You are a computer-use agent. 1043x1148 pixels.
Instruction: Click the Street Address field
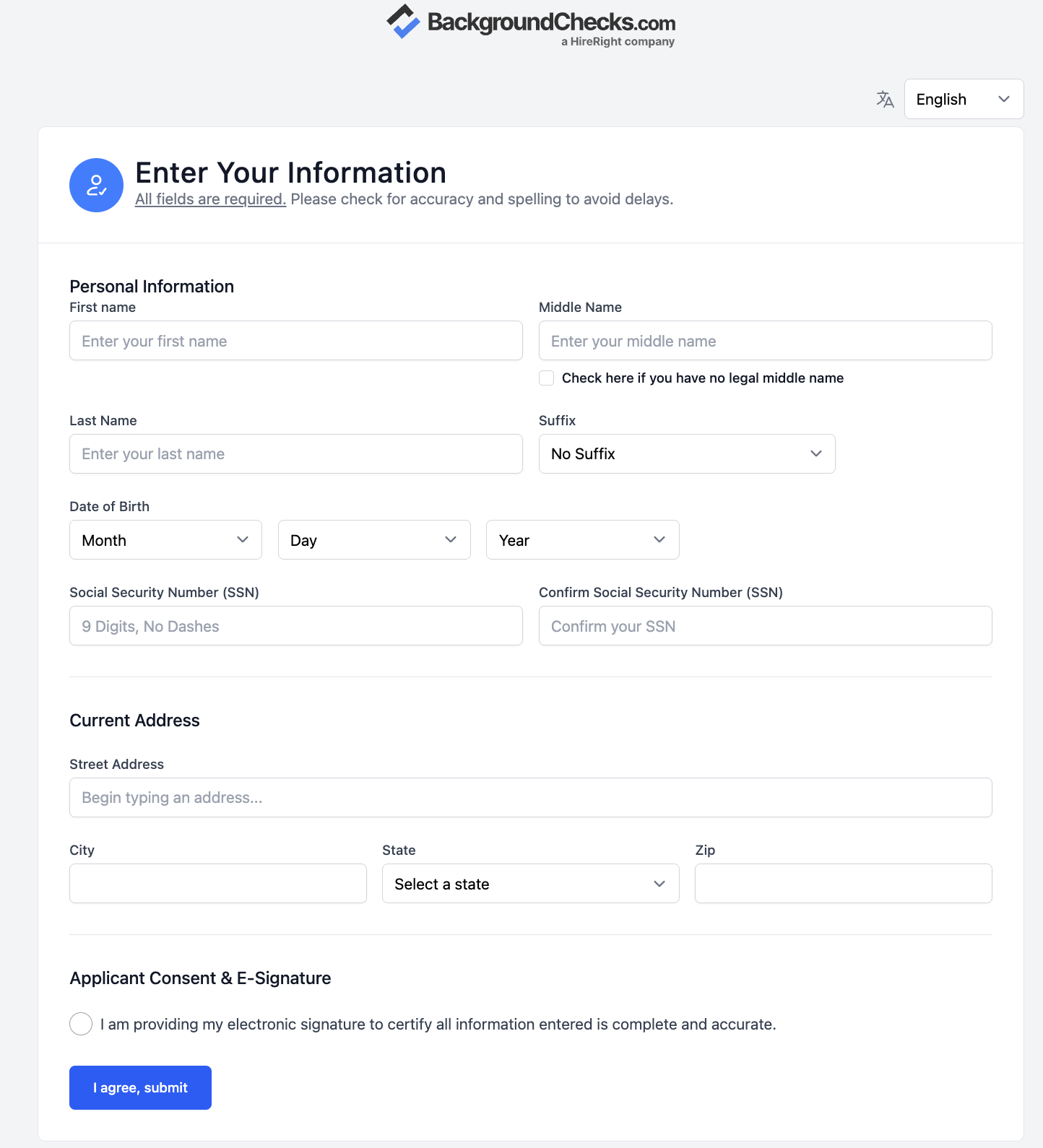click(530, 798)
